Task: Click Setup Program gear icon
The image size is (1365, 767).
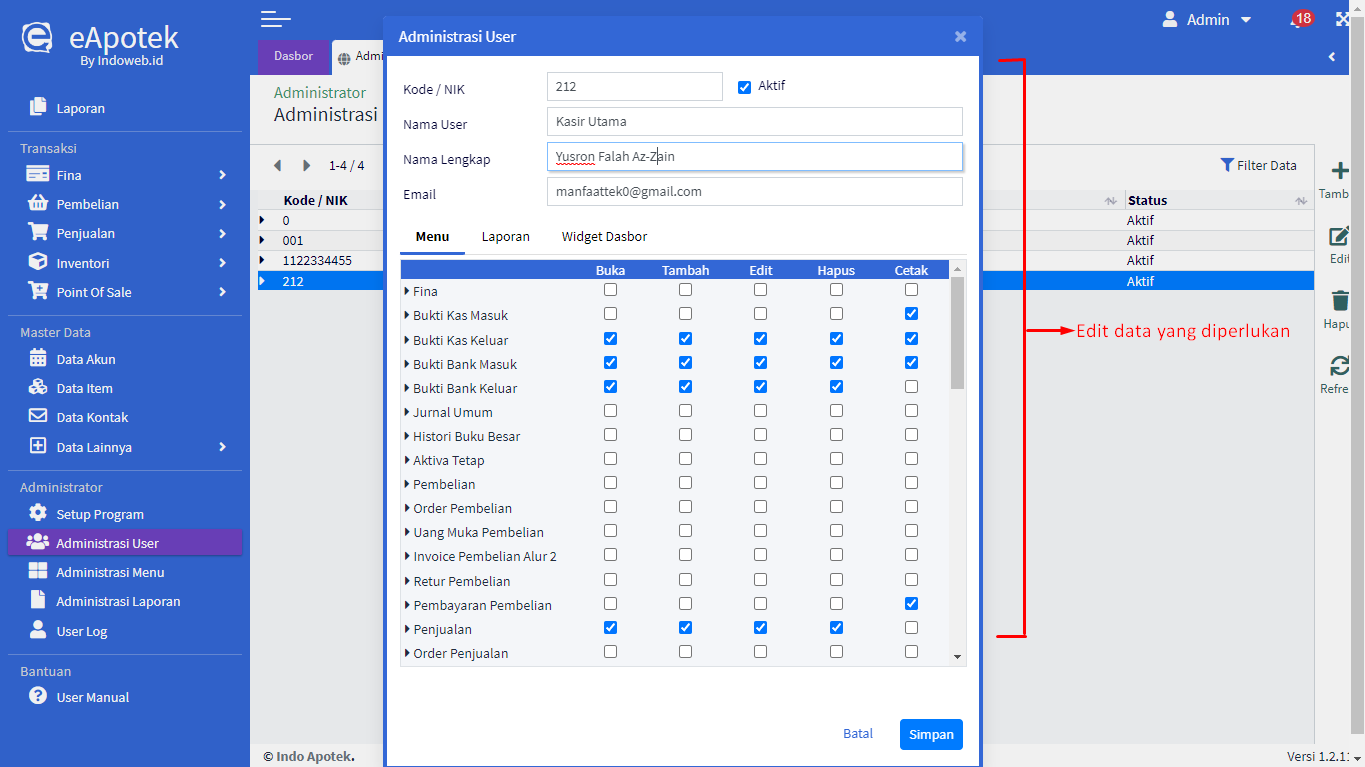Action: click(x=38, y=514)
